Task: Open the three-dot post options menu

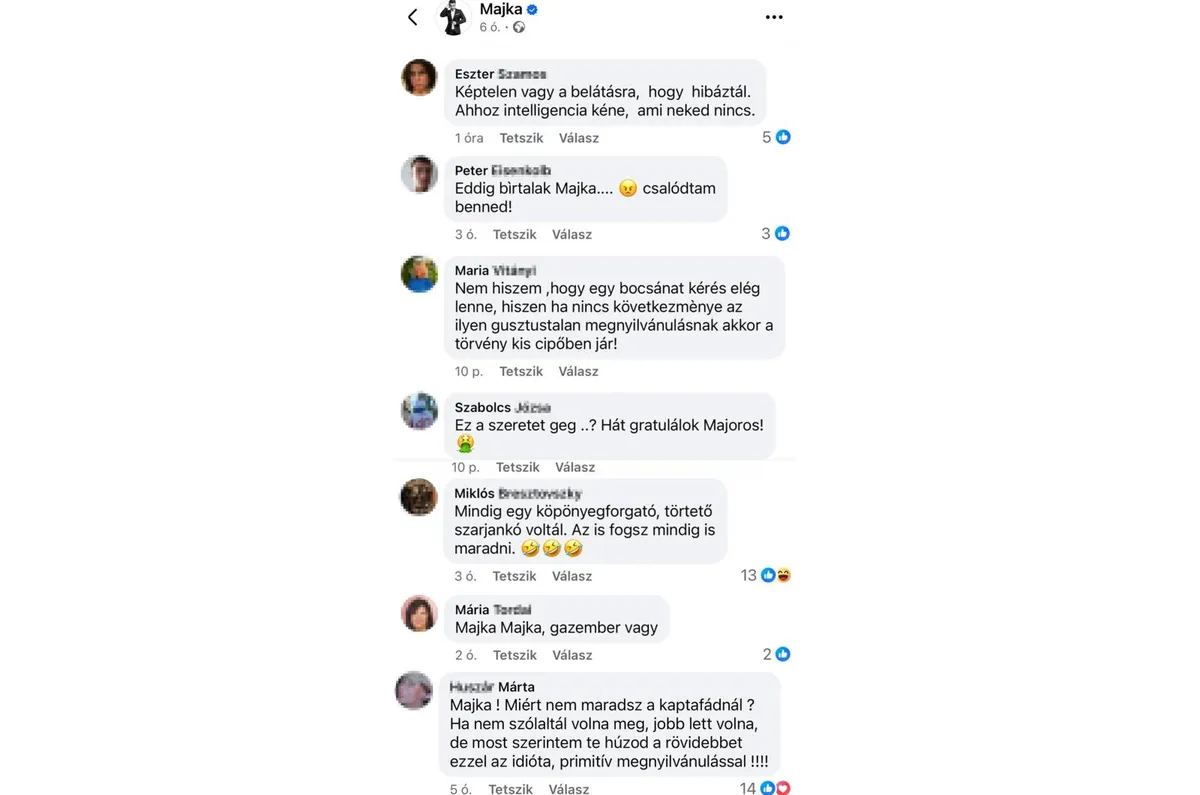Action: click(x=774, y=17)
